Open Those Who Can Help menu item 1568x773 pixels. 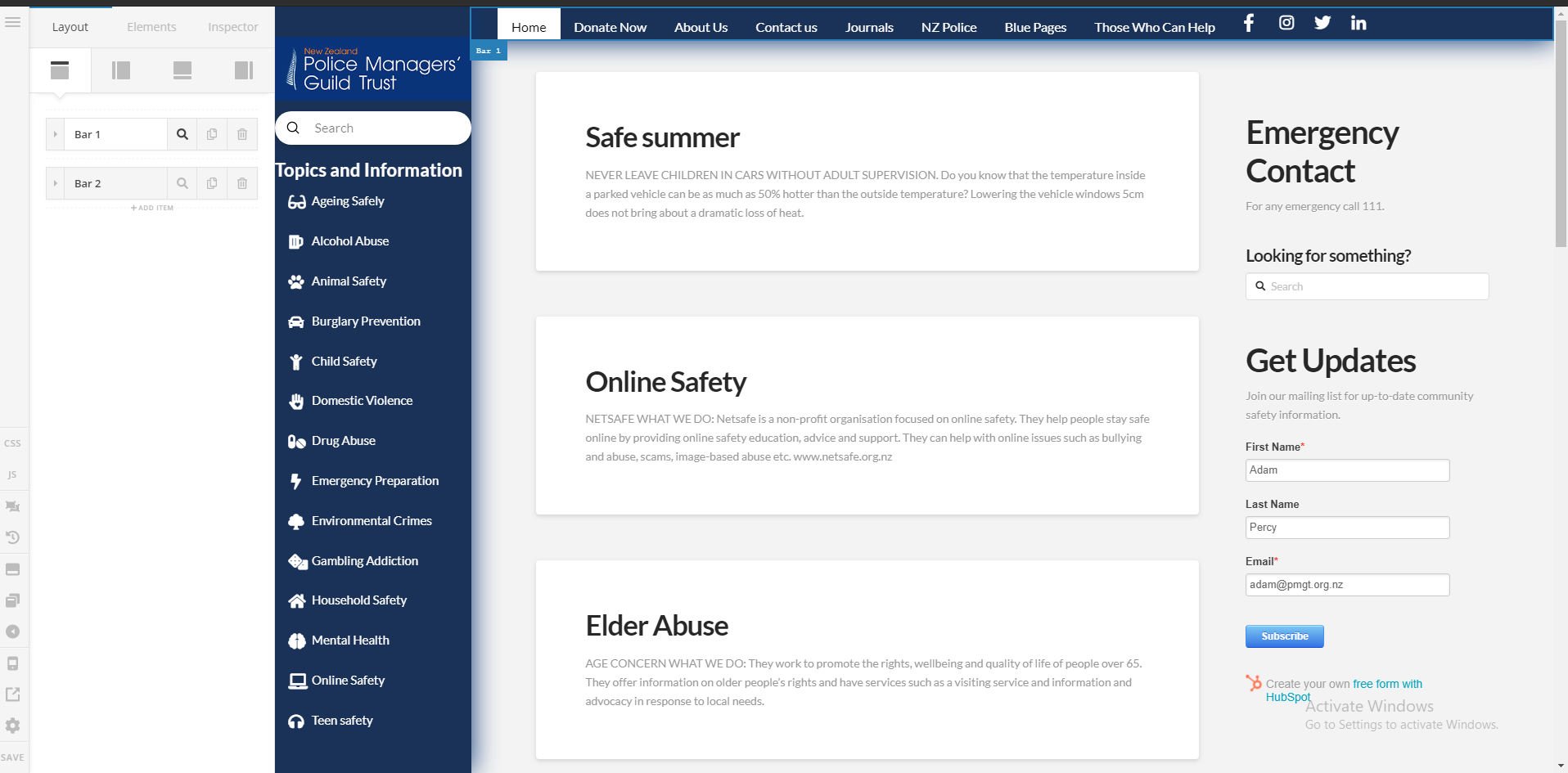tap(1155, 27)
